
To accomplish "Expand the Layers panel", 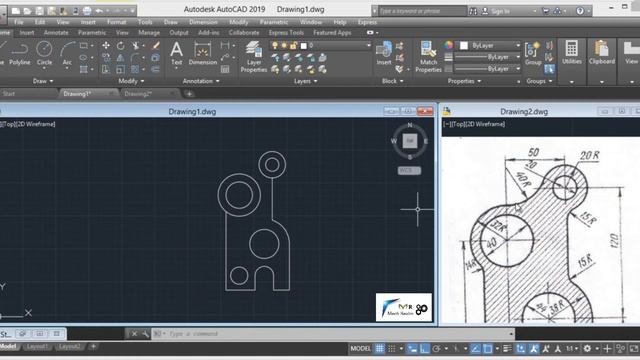I will coord(306,81).
